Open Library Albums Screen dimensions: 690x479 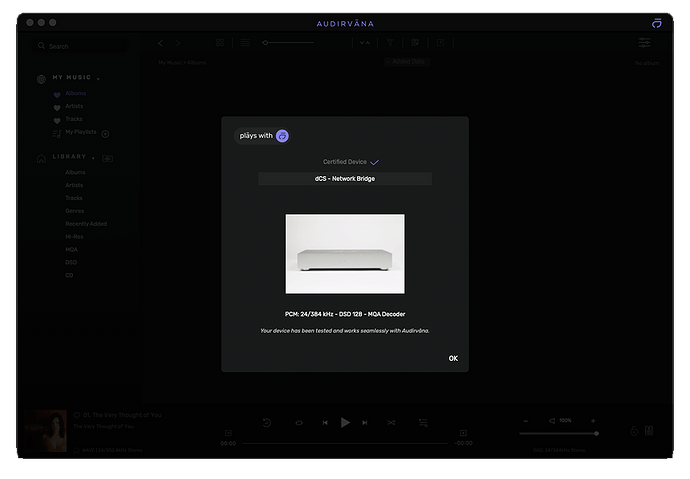coord(75,172)
